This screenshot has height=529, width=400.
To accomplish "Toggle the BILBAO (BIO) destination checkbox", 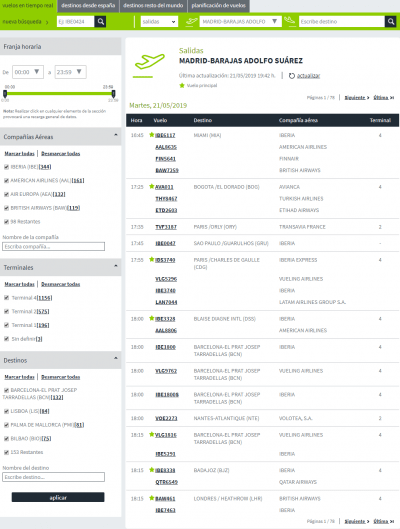I will click(x=6, y=439).
